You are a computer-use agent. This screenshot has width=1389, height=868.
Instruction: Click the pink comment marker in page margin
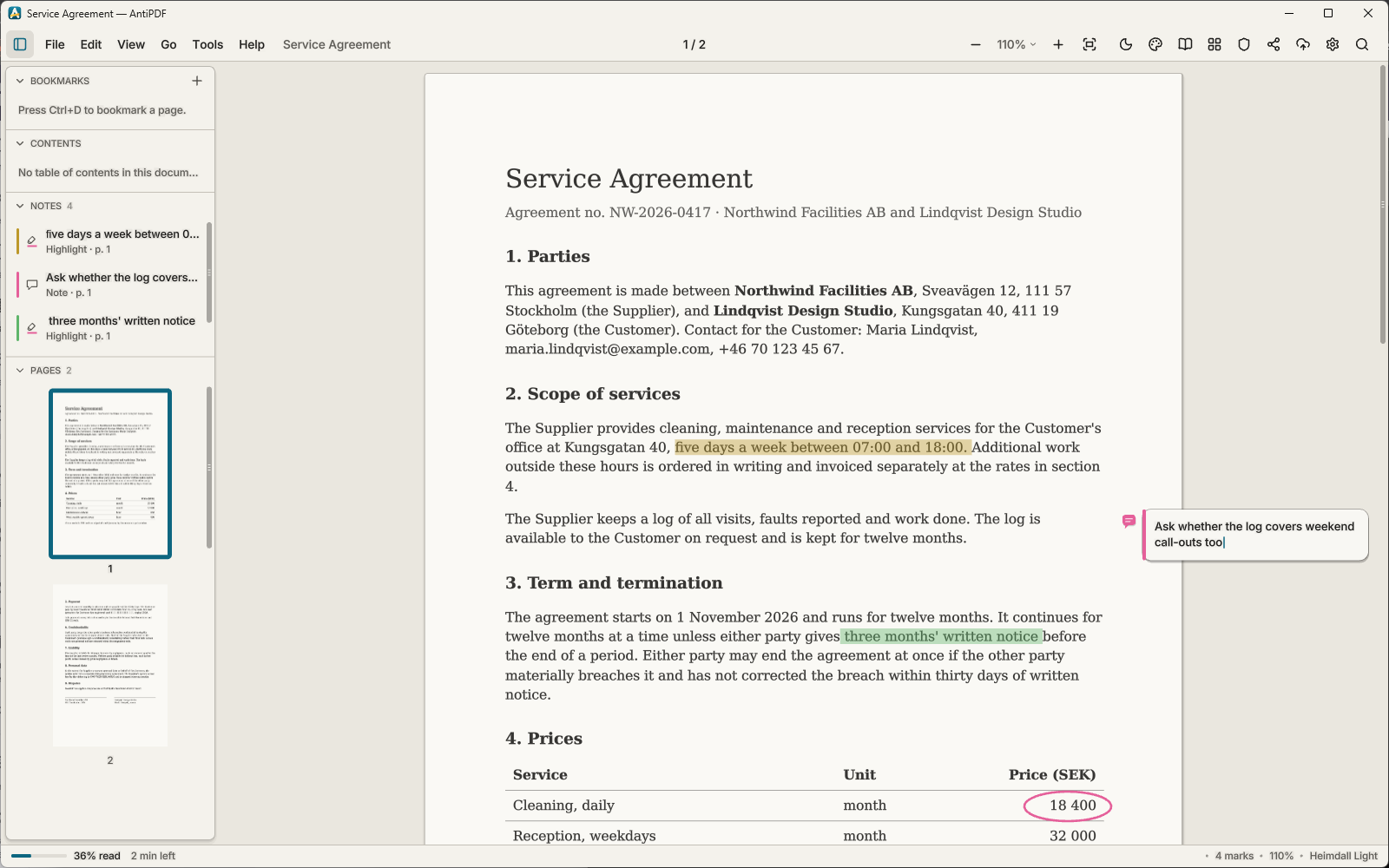(1129, 521)
